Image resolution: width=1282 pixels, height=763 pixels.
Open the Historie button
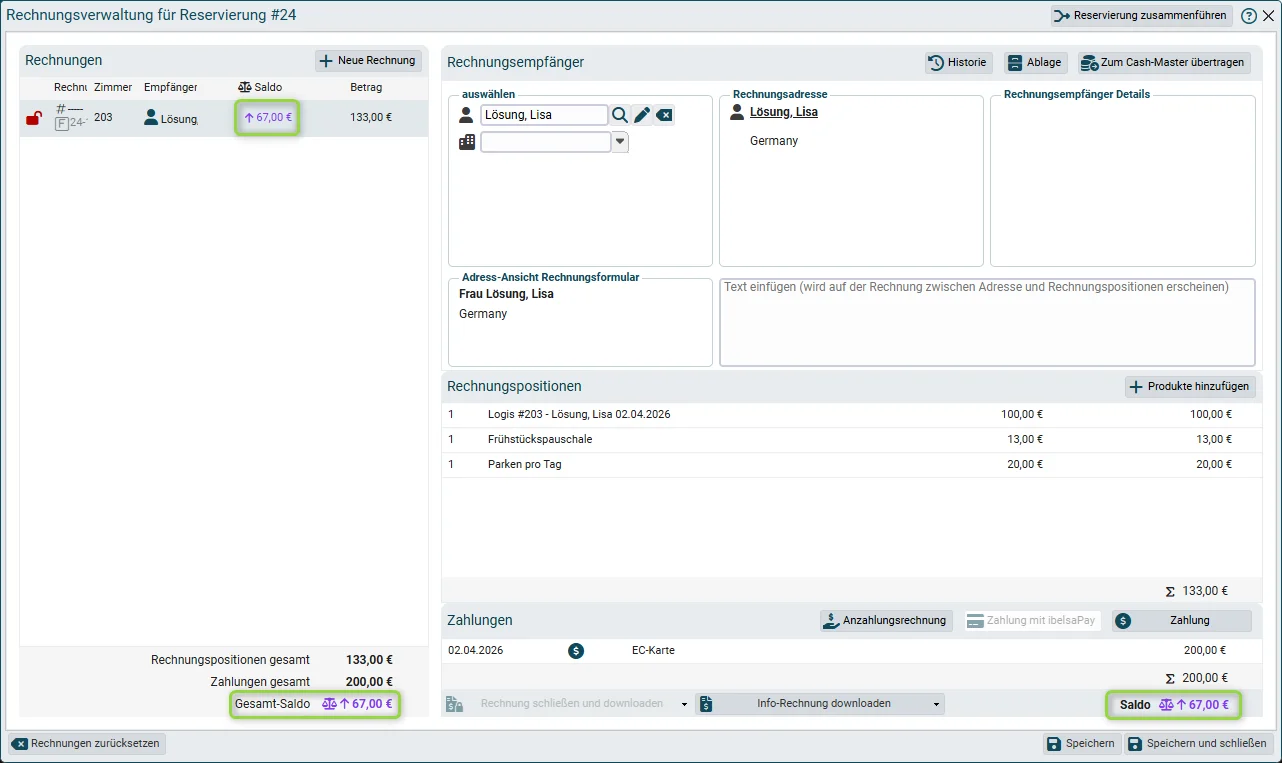click(958, 62)
